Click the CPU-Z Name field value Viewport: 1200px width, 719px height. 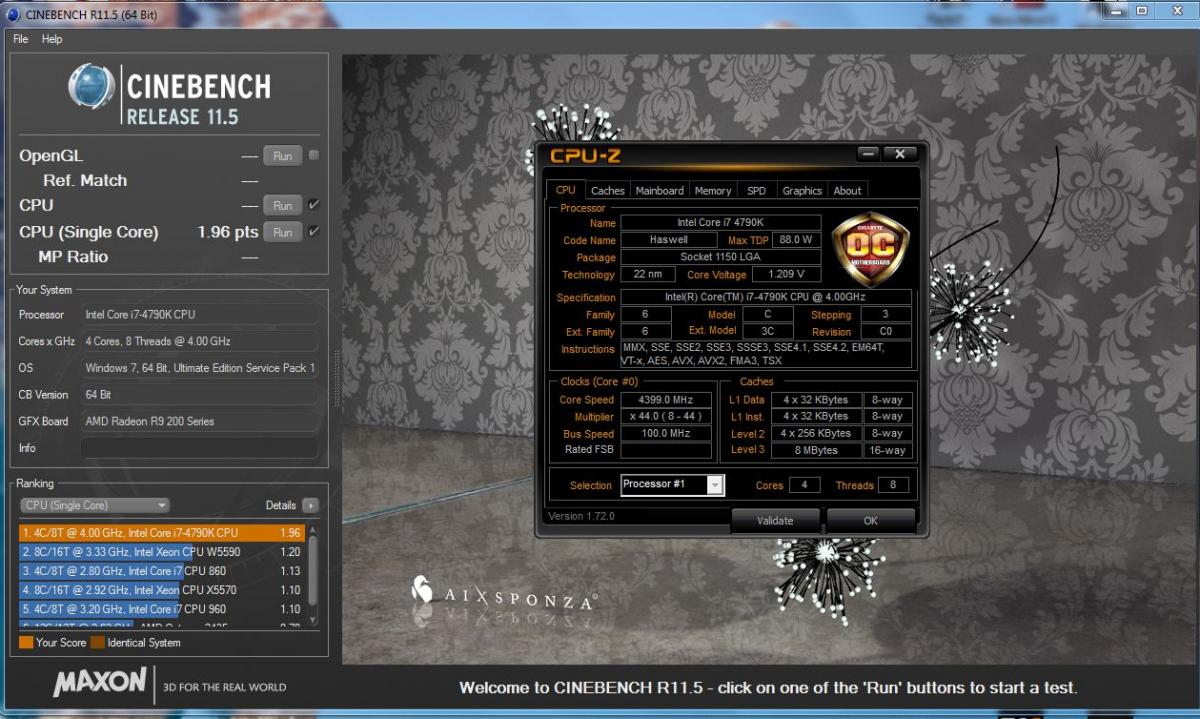(x=721, y=222)
